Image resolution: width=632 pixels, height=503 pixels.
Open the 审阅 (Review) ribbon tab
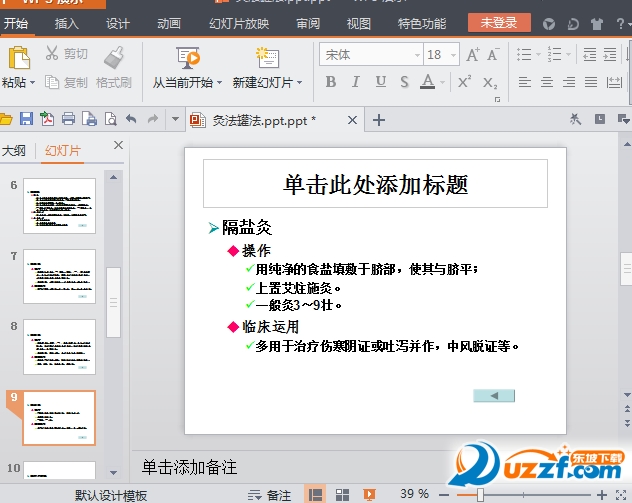point(308,24)
